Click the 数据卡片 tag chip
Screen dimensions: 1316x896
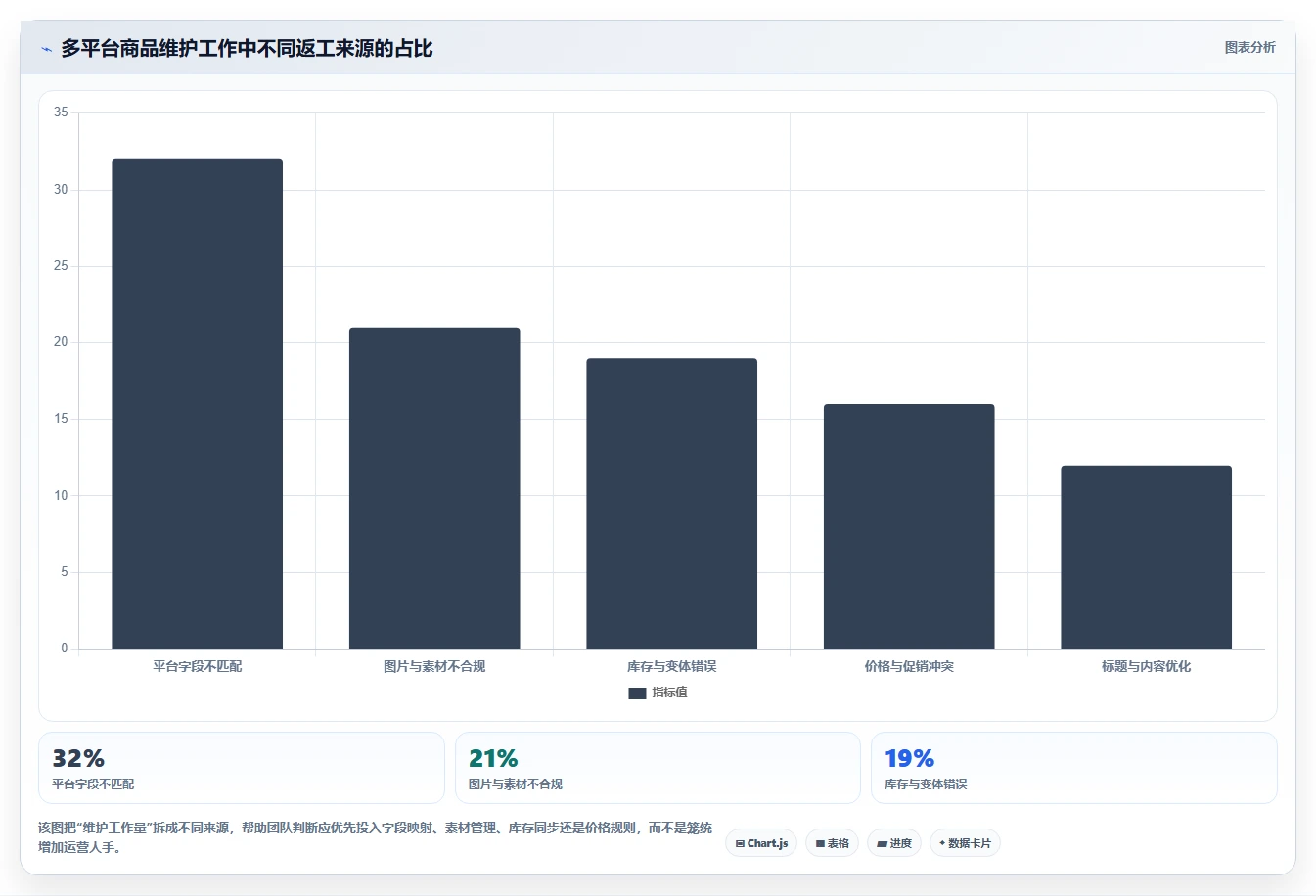coord(965,843)
